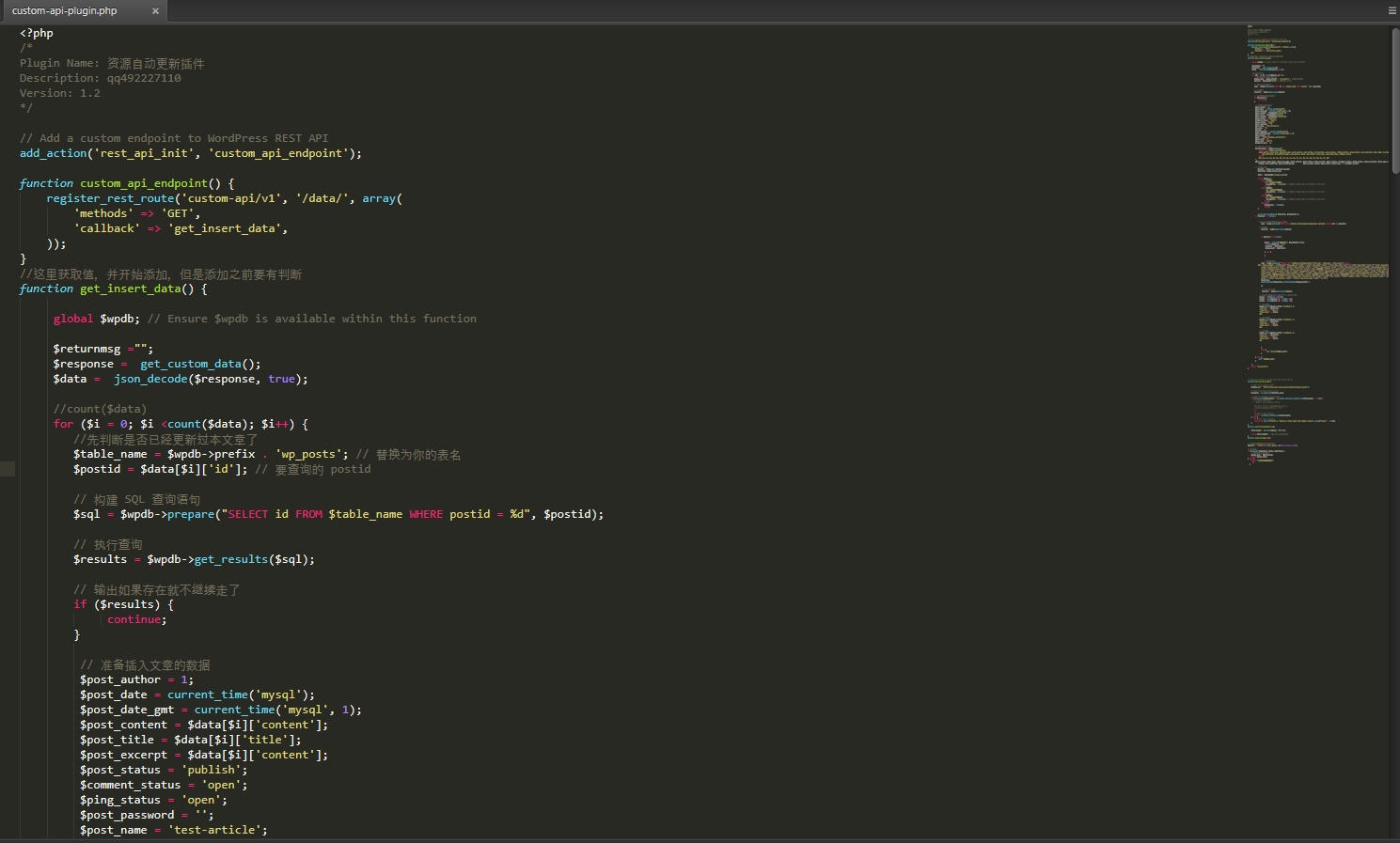
Task: Click the '$post_status = 'publish'' line
Action: coord(164,770)
